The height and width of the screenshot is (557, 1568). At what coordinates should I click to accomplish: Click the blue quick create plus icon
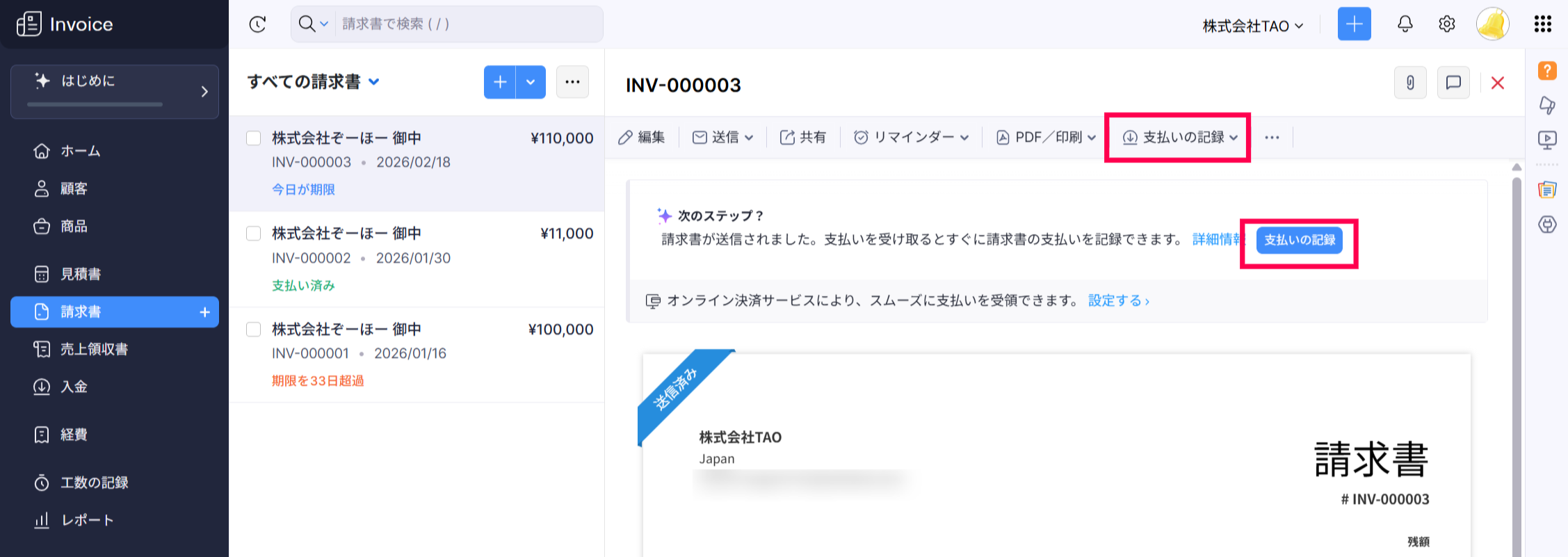click(1354, 24)
